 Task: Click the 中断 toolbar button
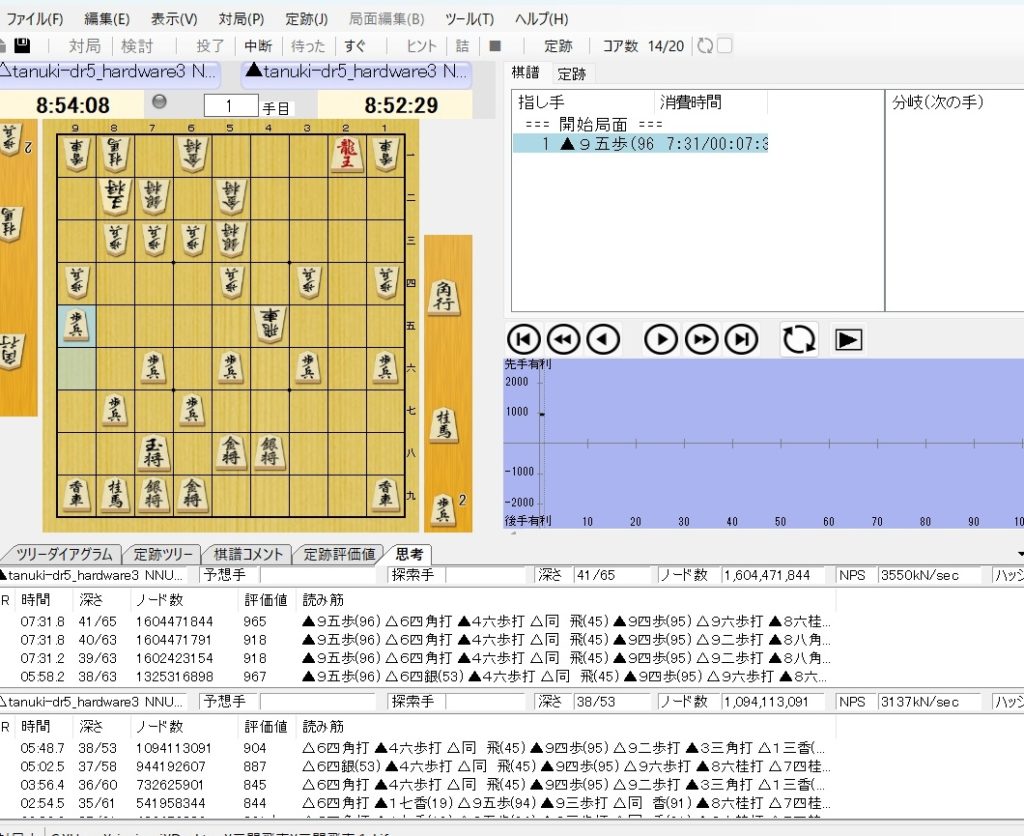point(257,46)
